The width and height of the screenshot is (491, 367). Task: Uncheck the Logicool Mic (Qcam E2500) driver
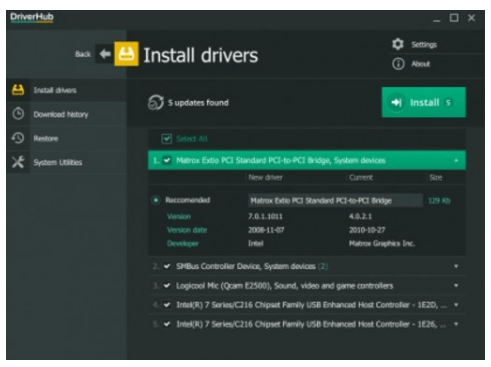167,286
